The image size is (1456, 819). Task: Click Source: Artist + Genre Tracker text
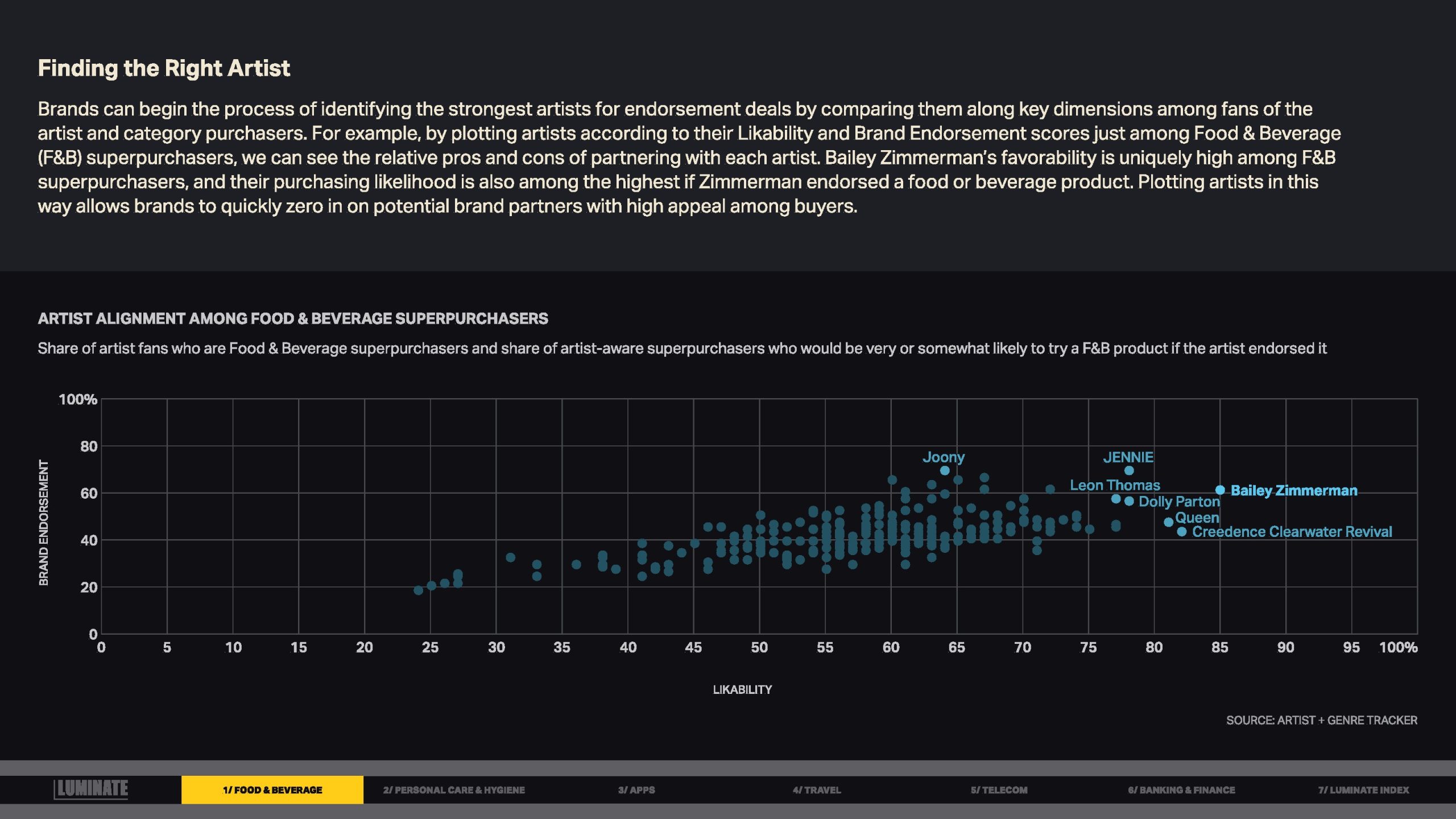pos(1322,721)
